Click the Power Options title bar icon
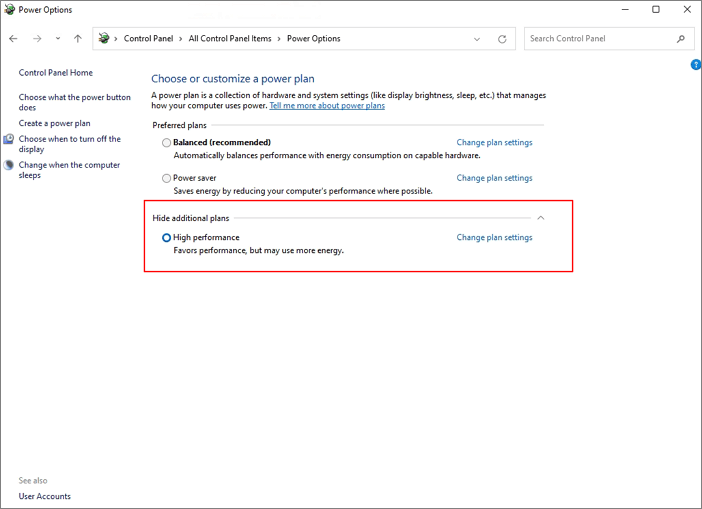The width and height of the screenshot is (702, 509). [x=10, y=10]
